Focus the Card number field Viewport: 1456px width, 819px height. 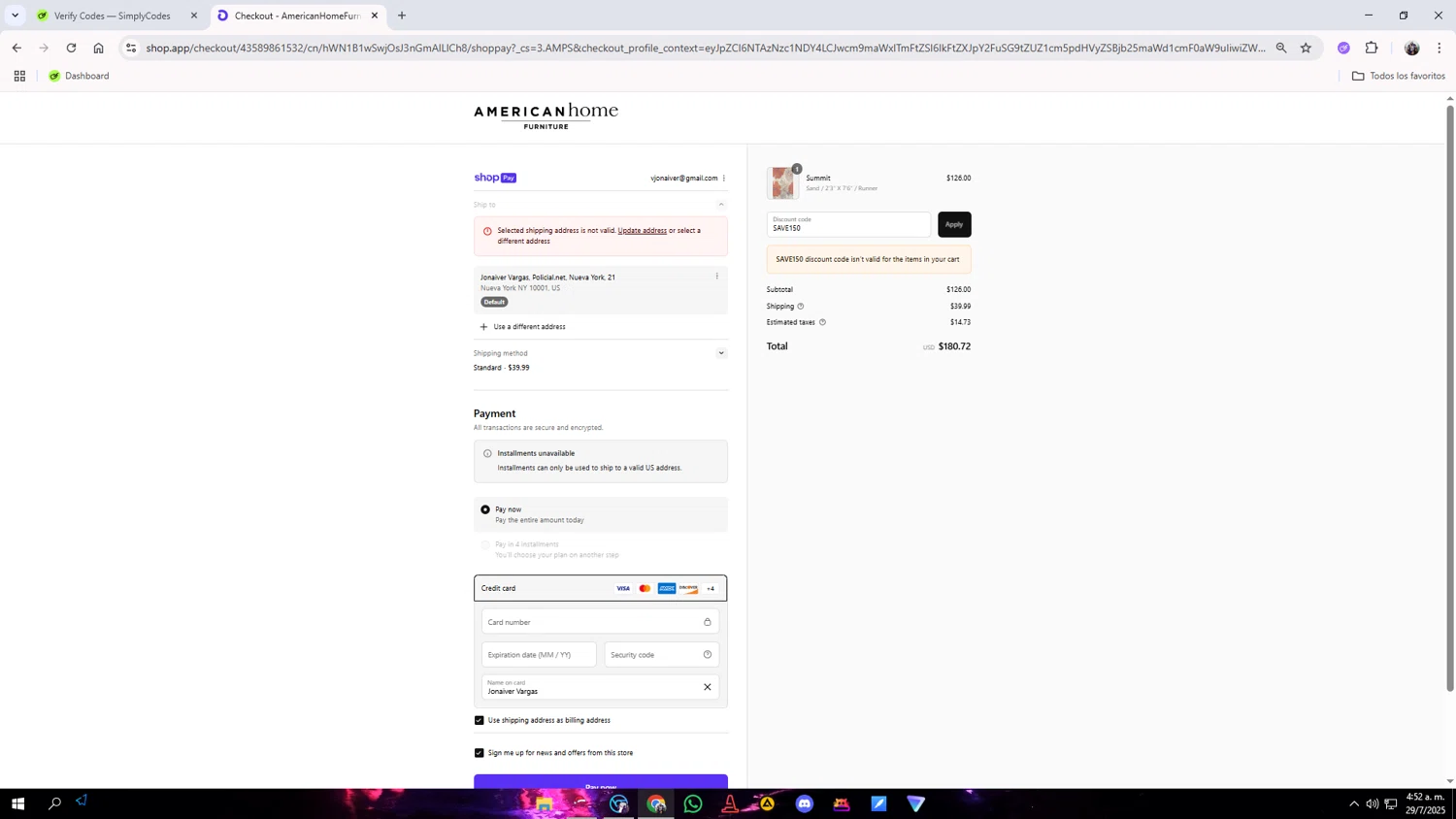(x=601, y=622)
